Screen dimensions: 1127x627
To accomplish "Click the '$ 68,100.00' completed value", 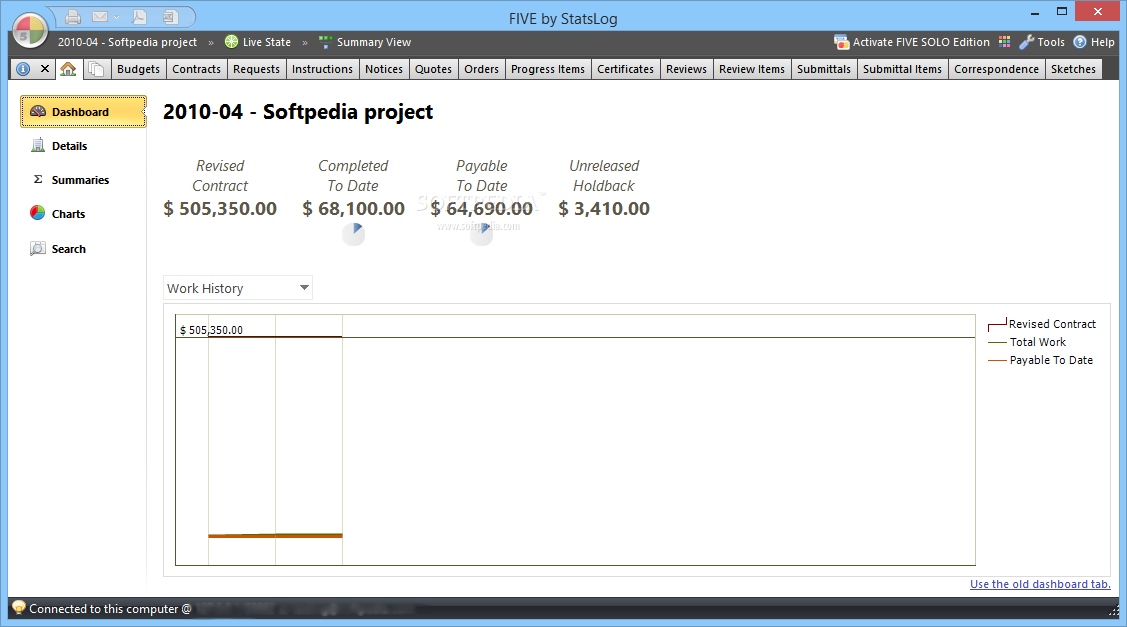I will click(x=353, y=209).
